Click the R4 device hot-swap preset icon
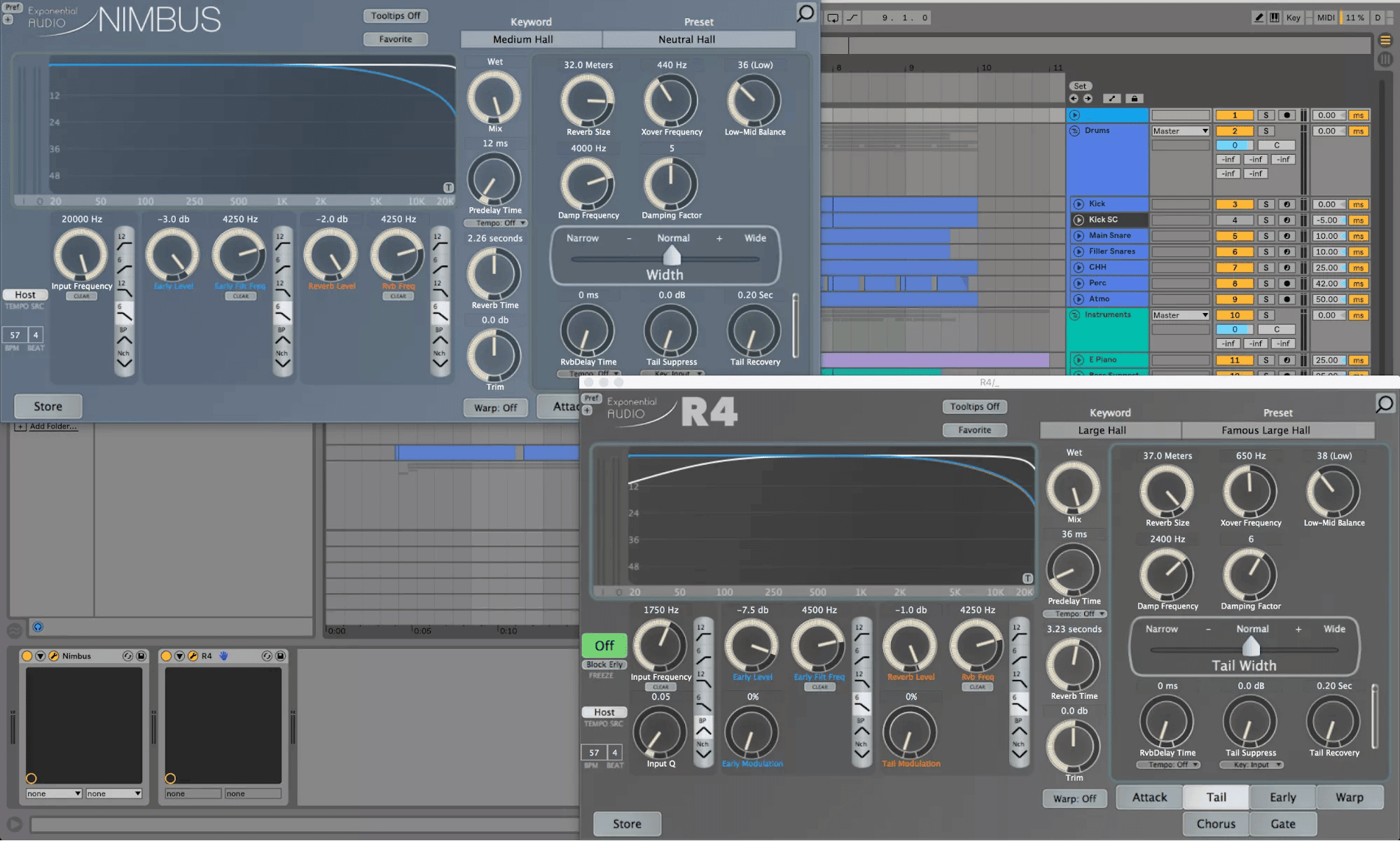The image size is (1400, 841). (x=267, y=656)
